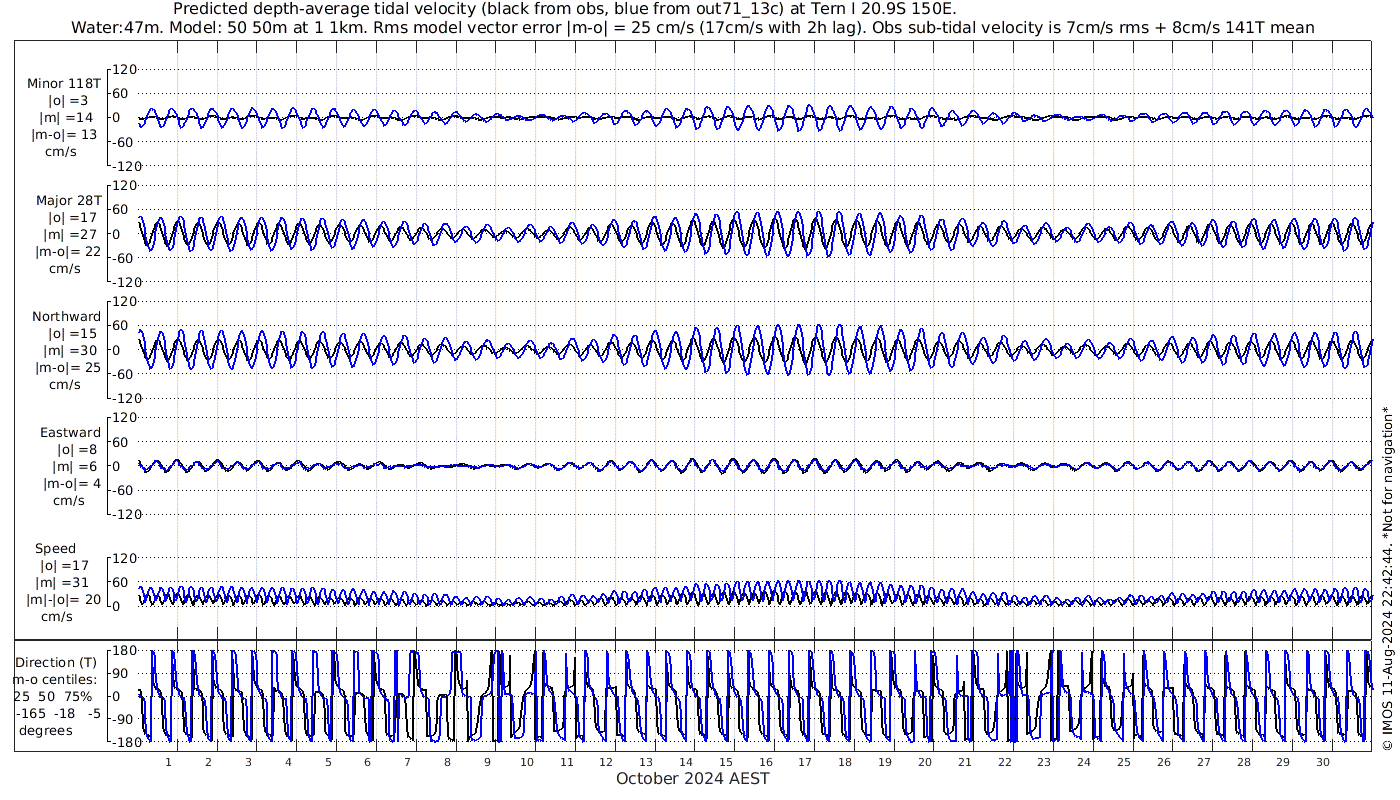Click '|m| =14' in the Minor panel
The image size is (1400, 800).
[67, 117]
